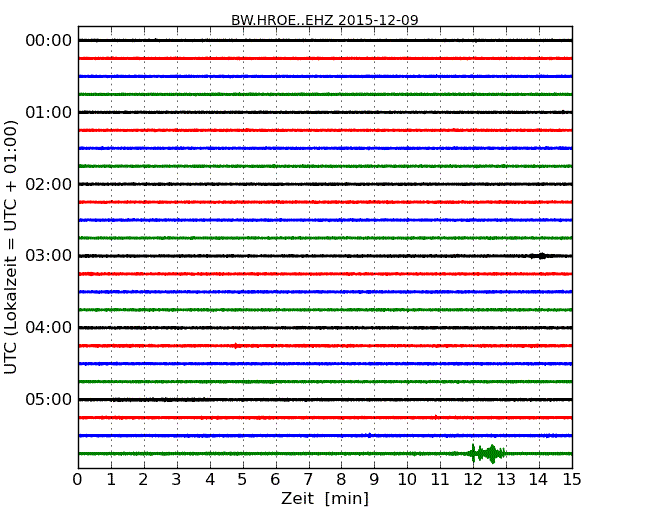The height and width of the screenshot is (520, 650).
Task: Click the large green seismic burst near minute 12
Action: point(487,453)
